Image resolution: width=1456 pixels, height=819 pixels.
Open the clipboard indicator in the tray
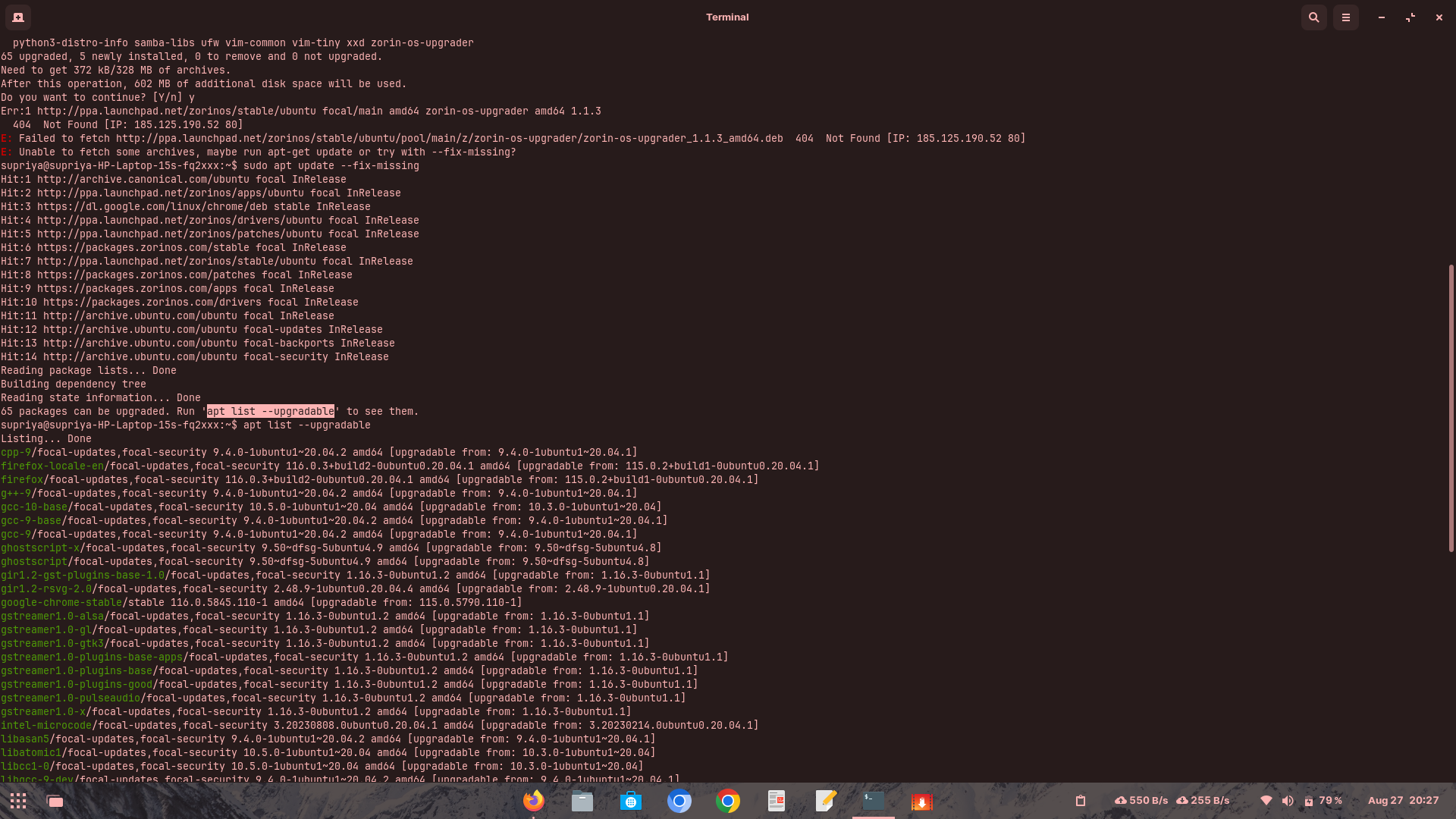(x=1081, y=801)
